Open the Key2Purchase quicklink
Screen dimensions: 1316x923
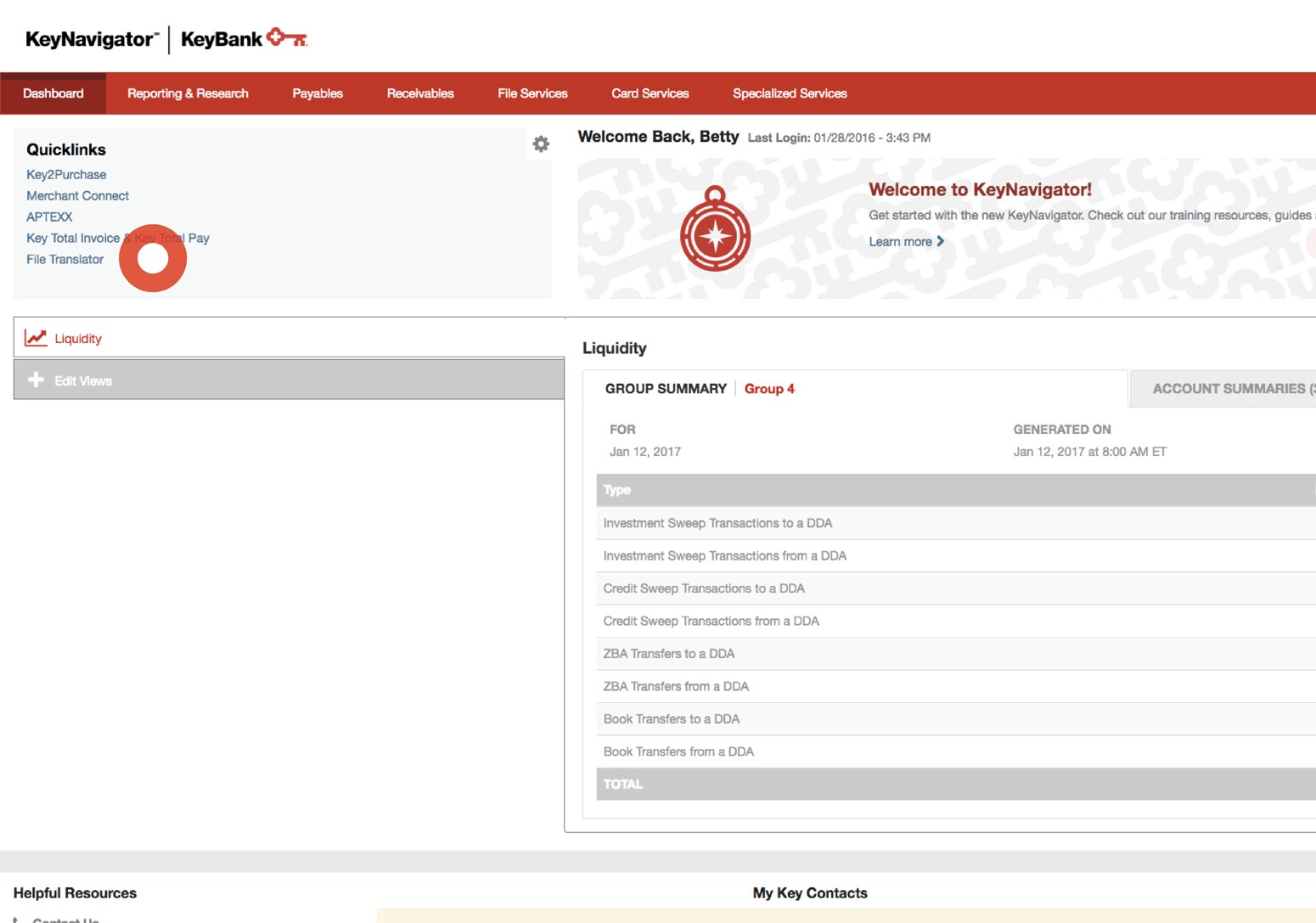pos(65,174)
